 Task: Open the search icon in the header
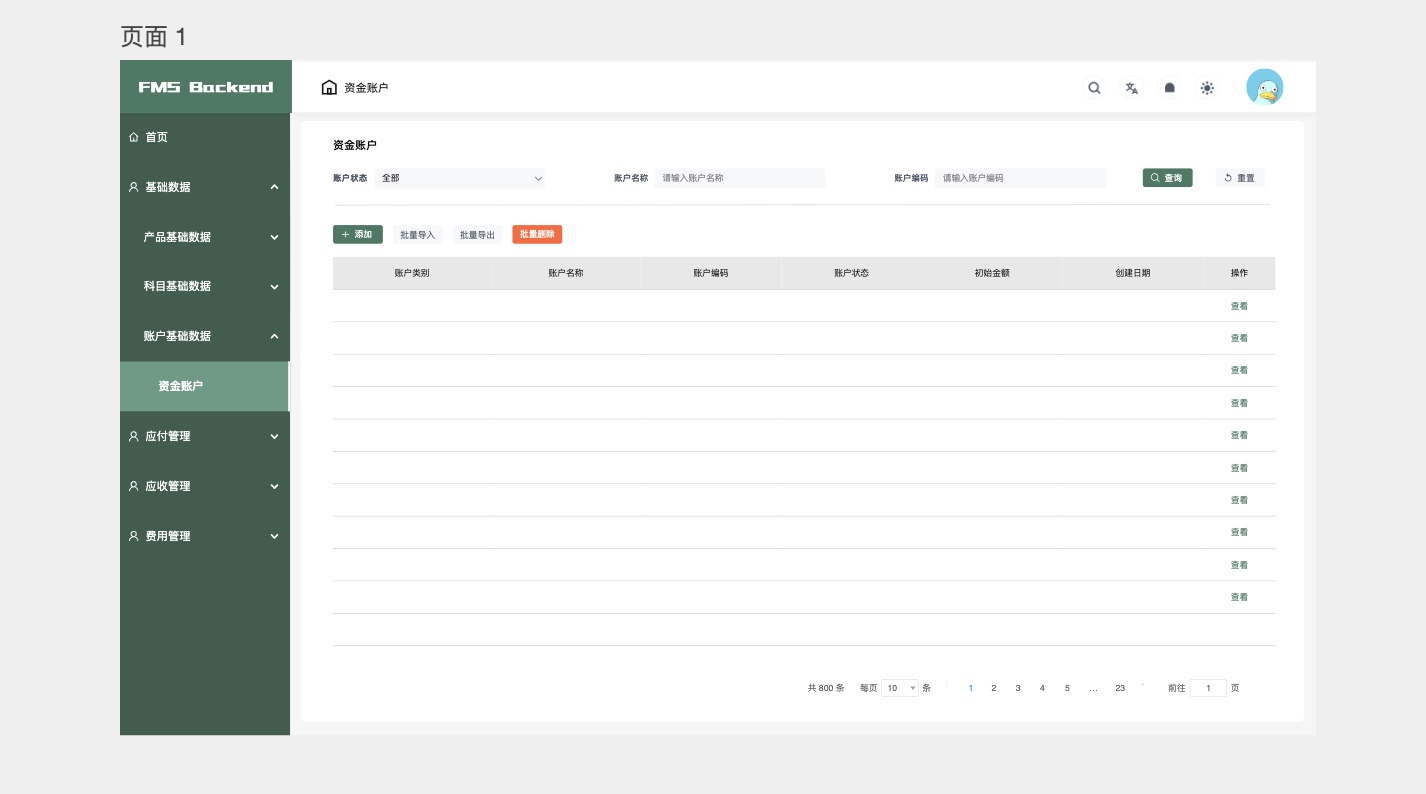[1094, 88]
